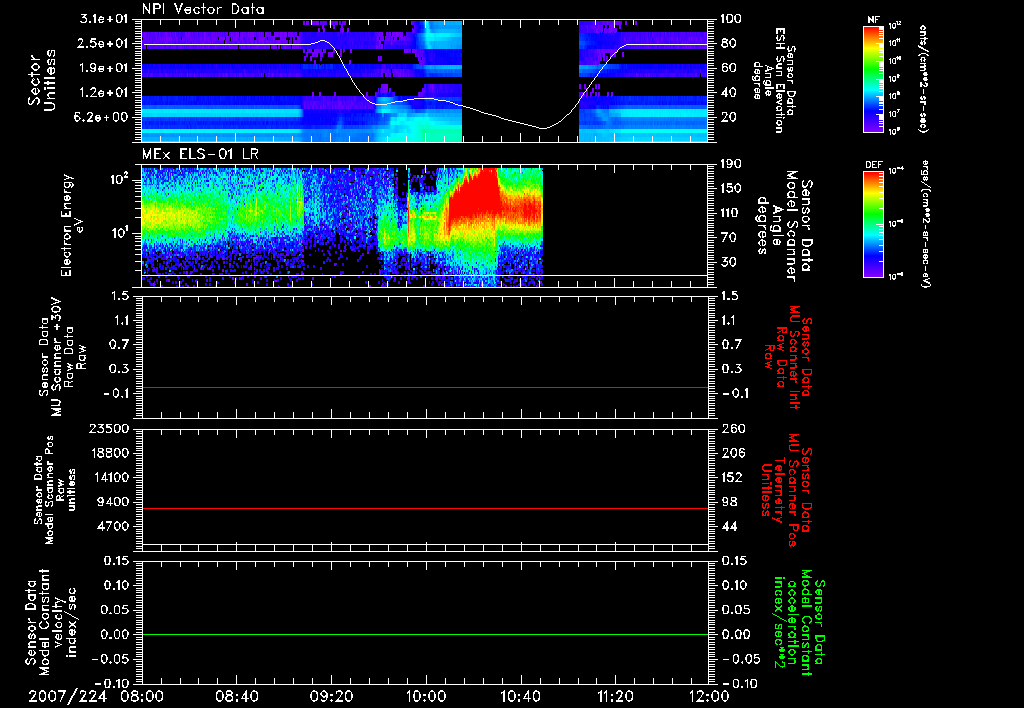Screen dimensions: 1024x708
Task: Click the 'NF' label above the color bar
Action: pos(873,20)
